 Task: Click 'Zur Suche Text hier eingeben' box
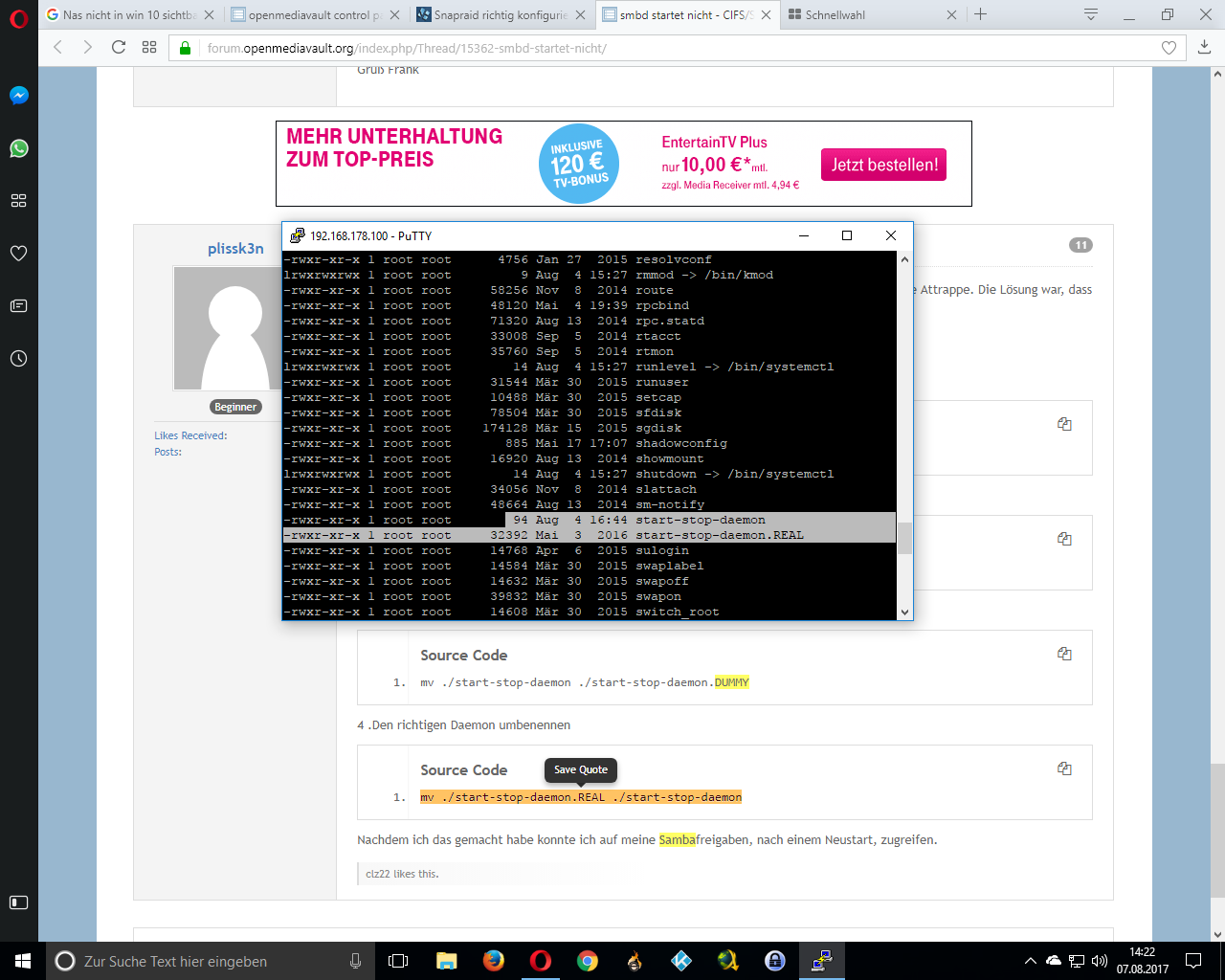point(211,961)
